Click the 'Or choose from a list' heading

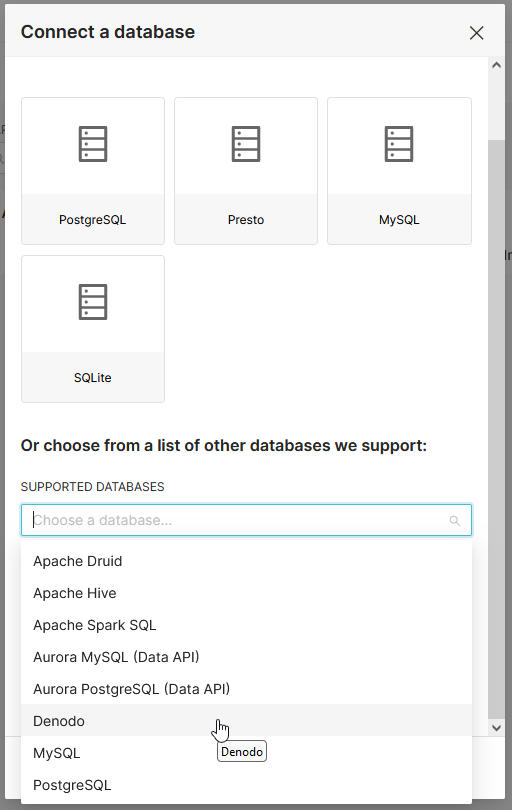coord(224,445)
